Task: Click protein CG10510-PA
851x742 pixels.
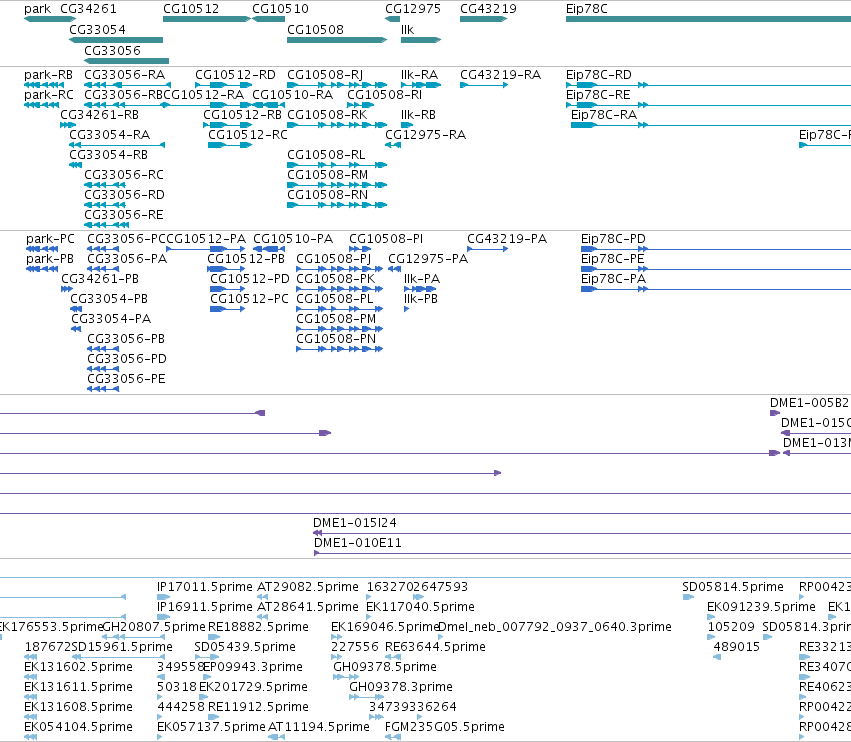Action: pyautogui.click(x=293, y=239)
